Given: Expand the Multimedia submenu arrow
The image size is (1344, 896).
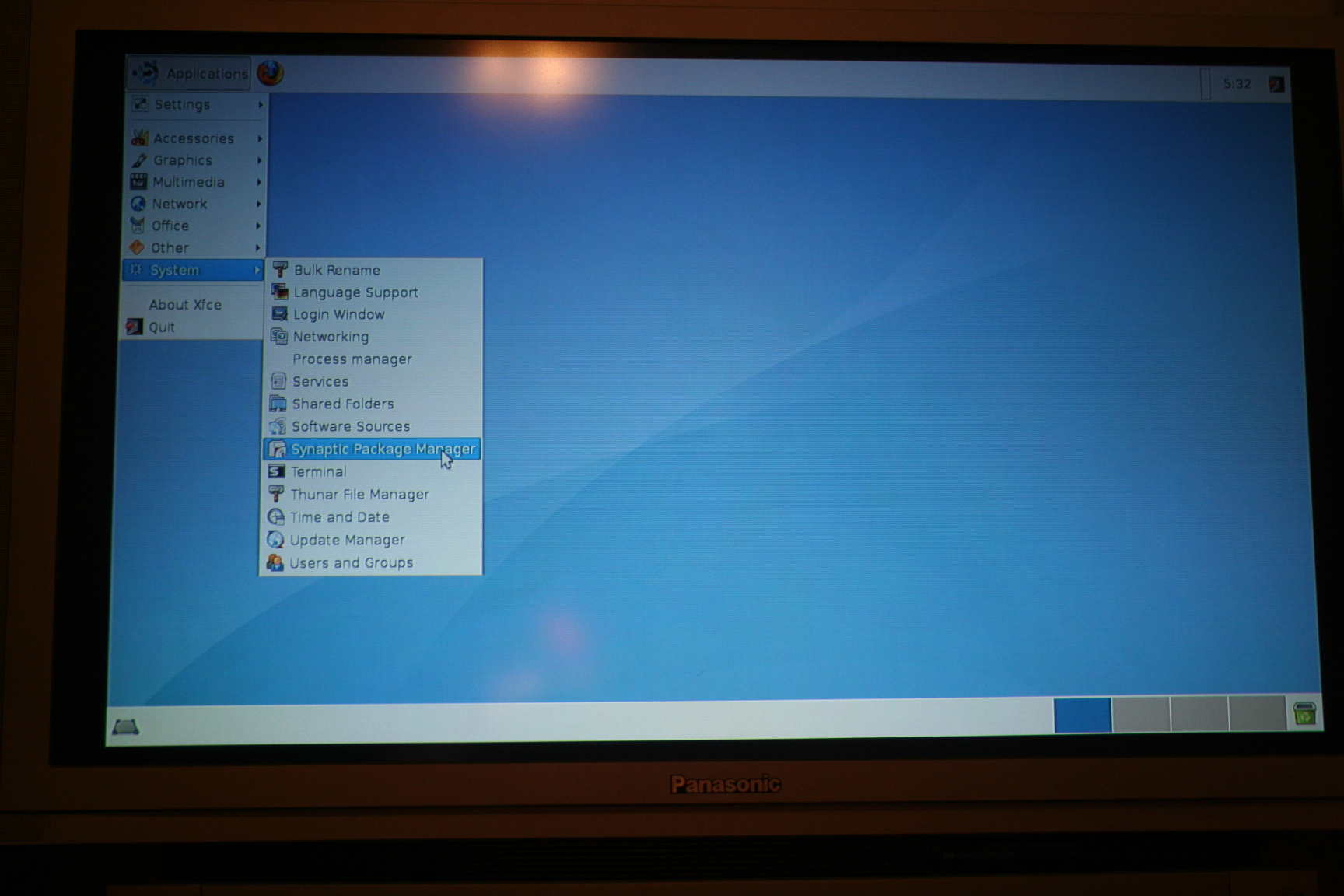Looking at the screenshot, I should point(259,182).
